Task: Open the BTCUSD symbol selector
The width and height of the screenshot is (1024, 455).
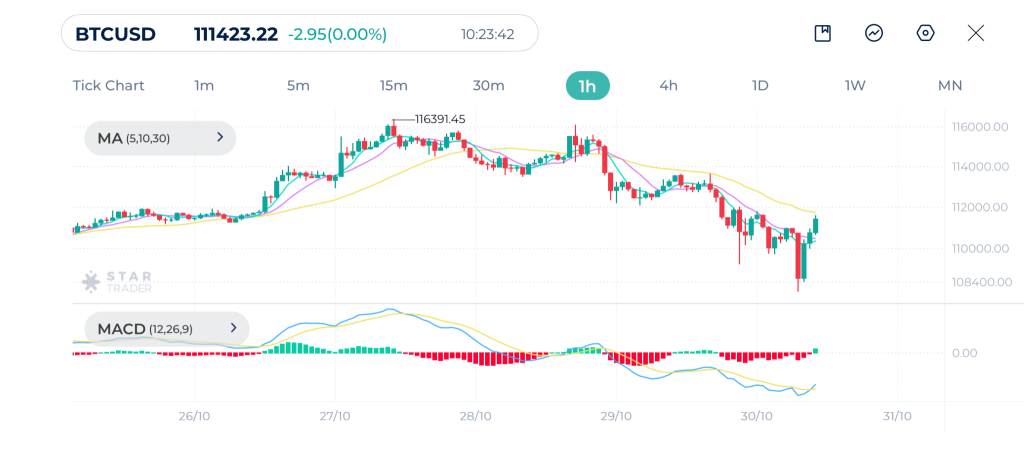Action: pos(116,34)
